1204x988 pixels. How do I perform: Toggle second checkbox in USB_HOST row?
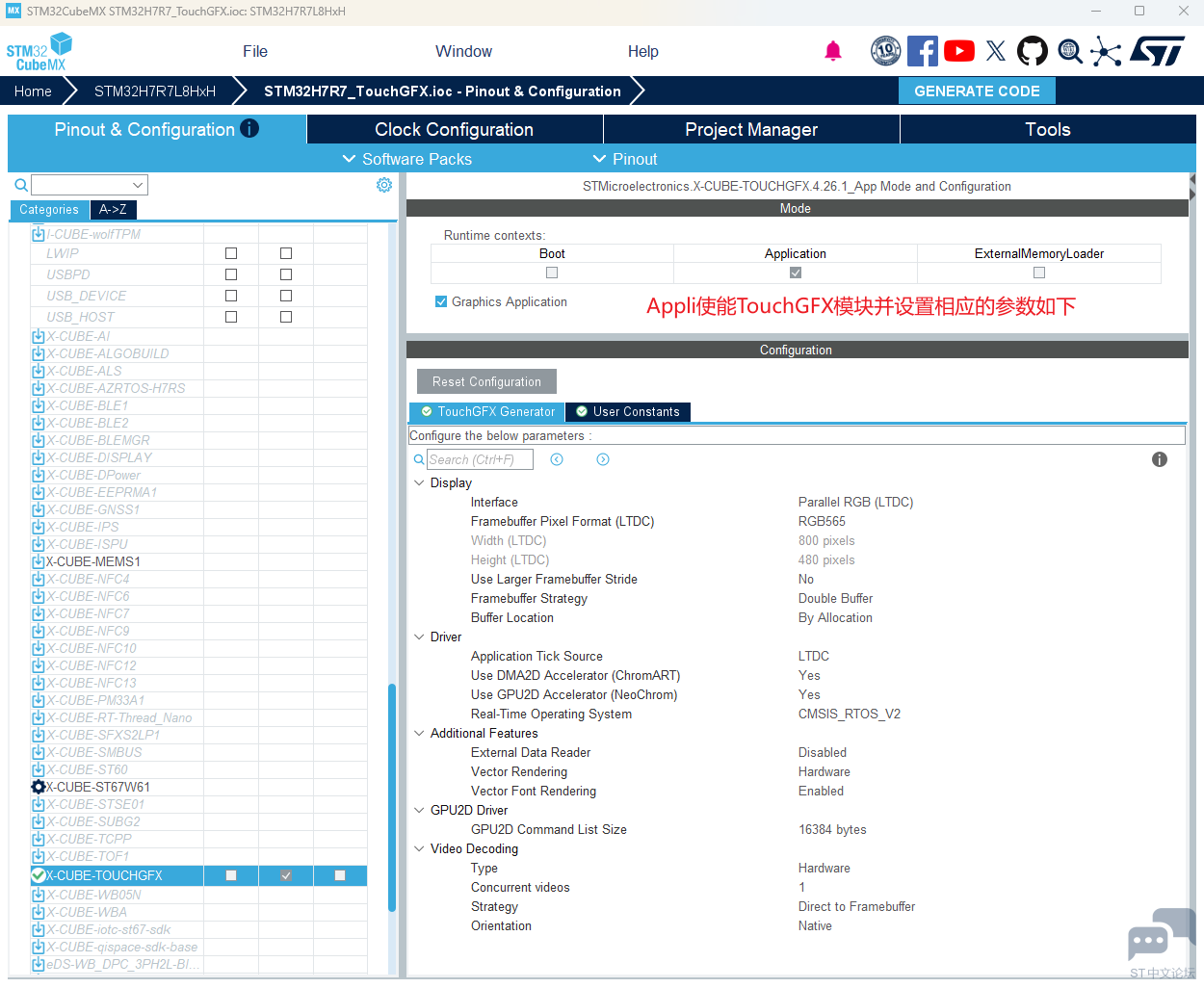pyautogui.click(x=286, y=317)
